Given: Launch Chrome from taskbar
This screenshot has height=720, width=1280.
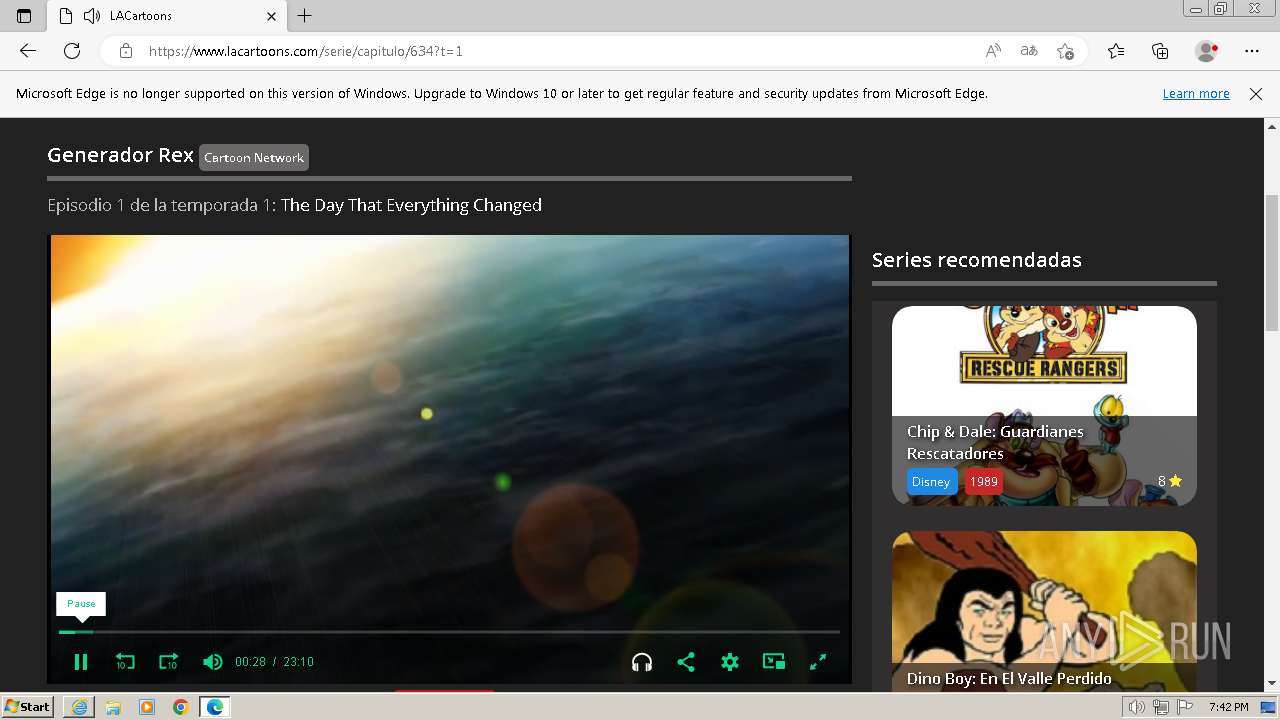Looking at the screenshot, I should tap(180, 707).
